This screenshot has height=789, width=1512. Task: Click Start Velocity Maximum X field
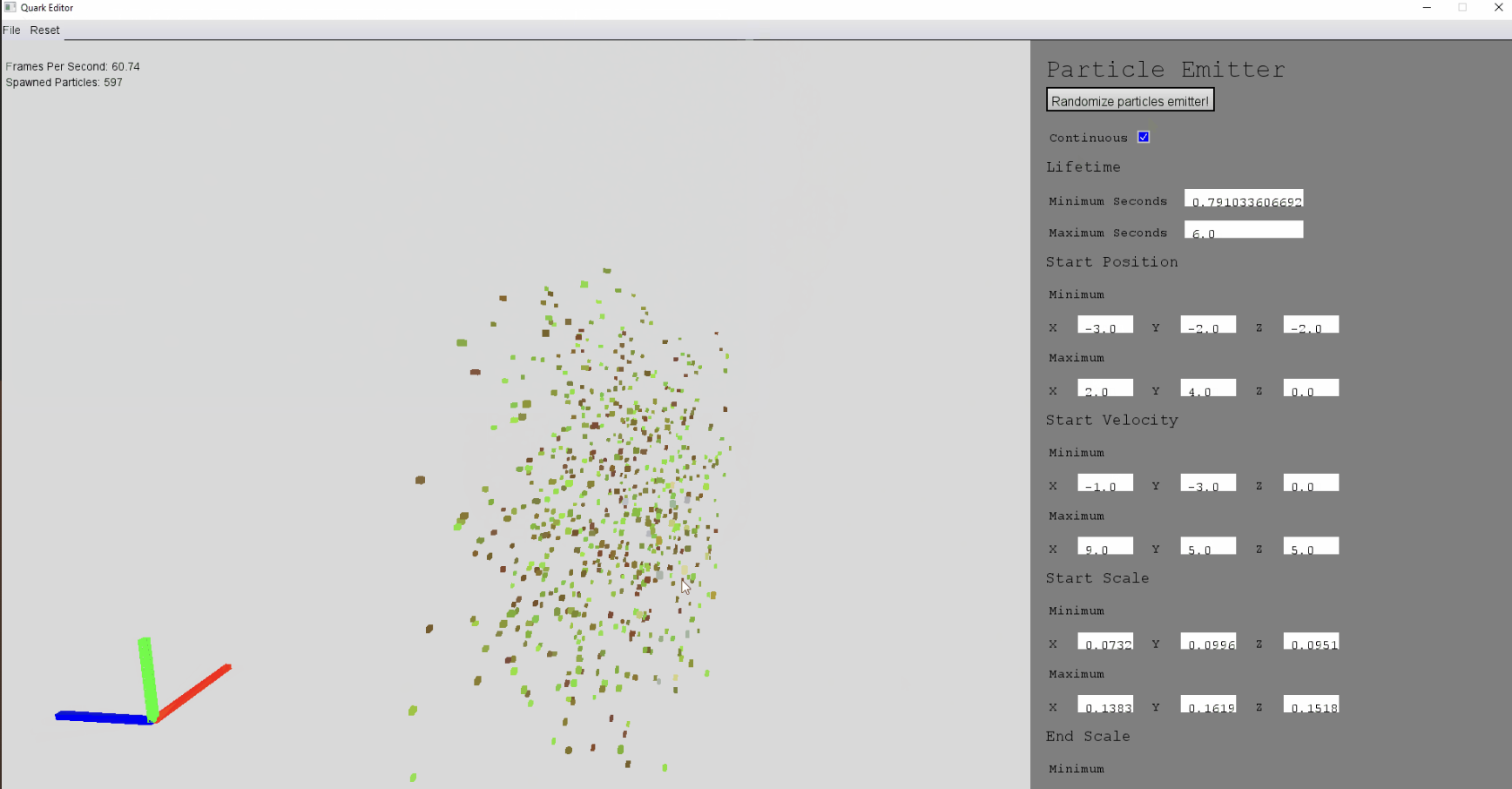(1104, 547)
